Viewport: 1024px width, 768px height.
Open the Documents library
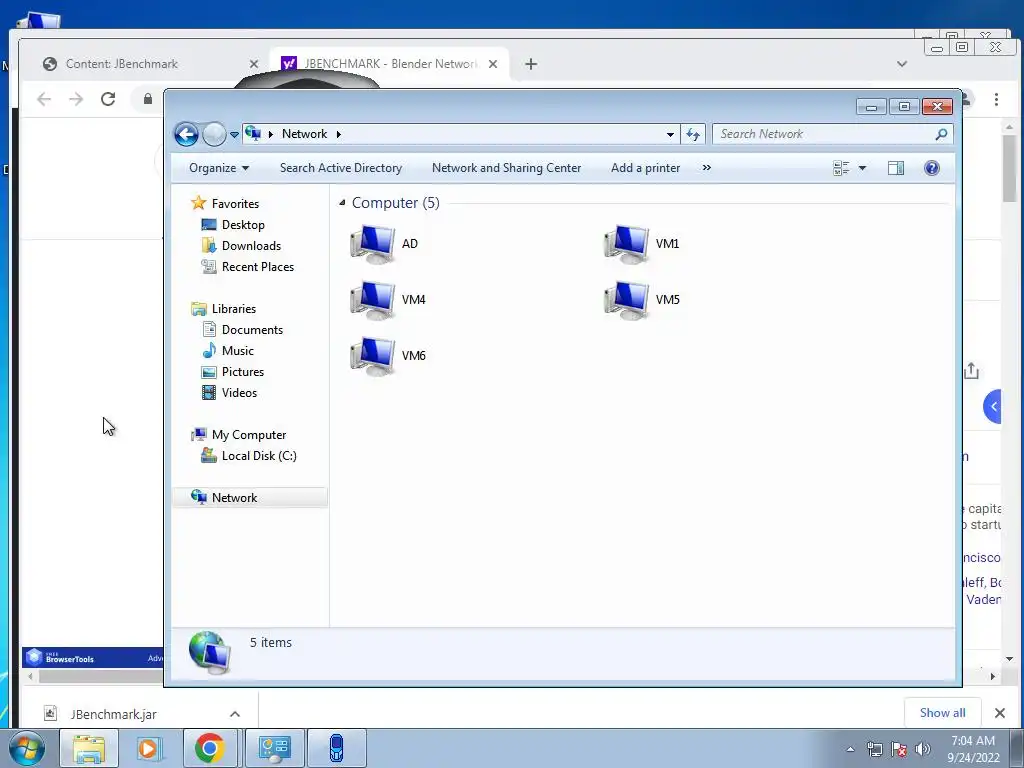coord(252,330)
